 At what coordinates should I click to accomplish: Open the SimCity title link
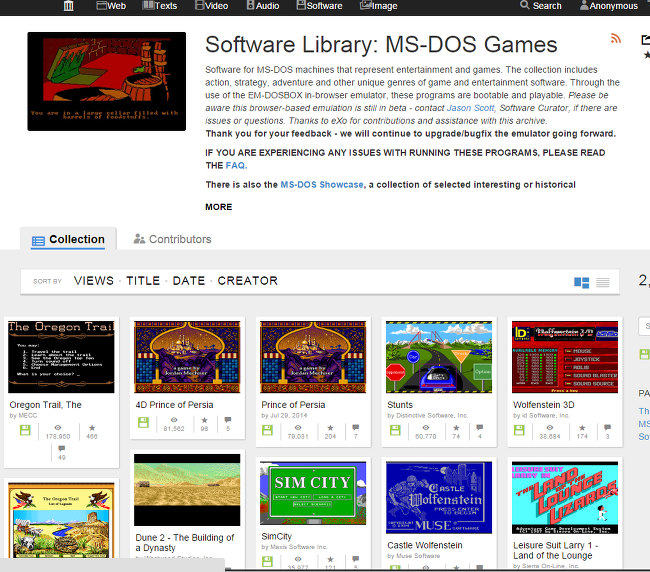point(276,536)
